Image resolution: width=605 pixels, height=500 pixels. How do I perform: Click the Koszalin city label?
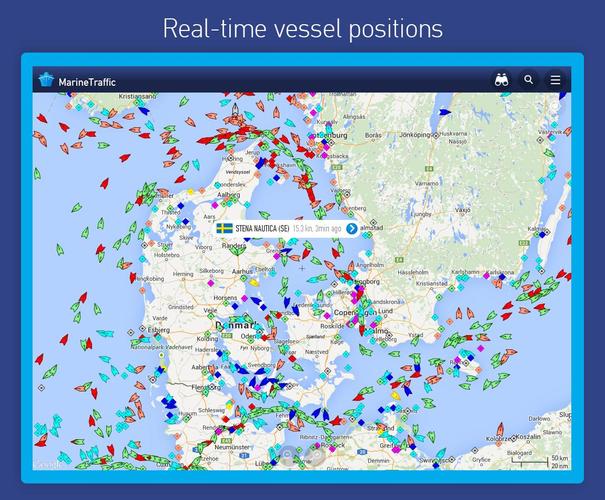point(528,436)
